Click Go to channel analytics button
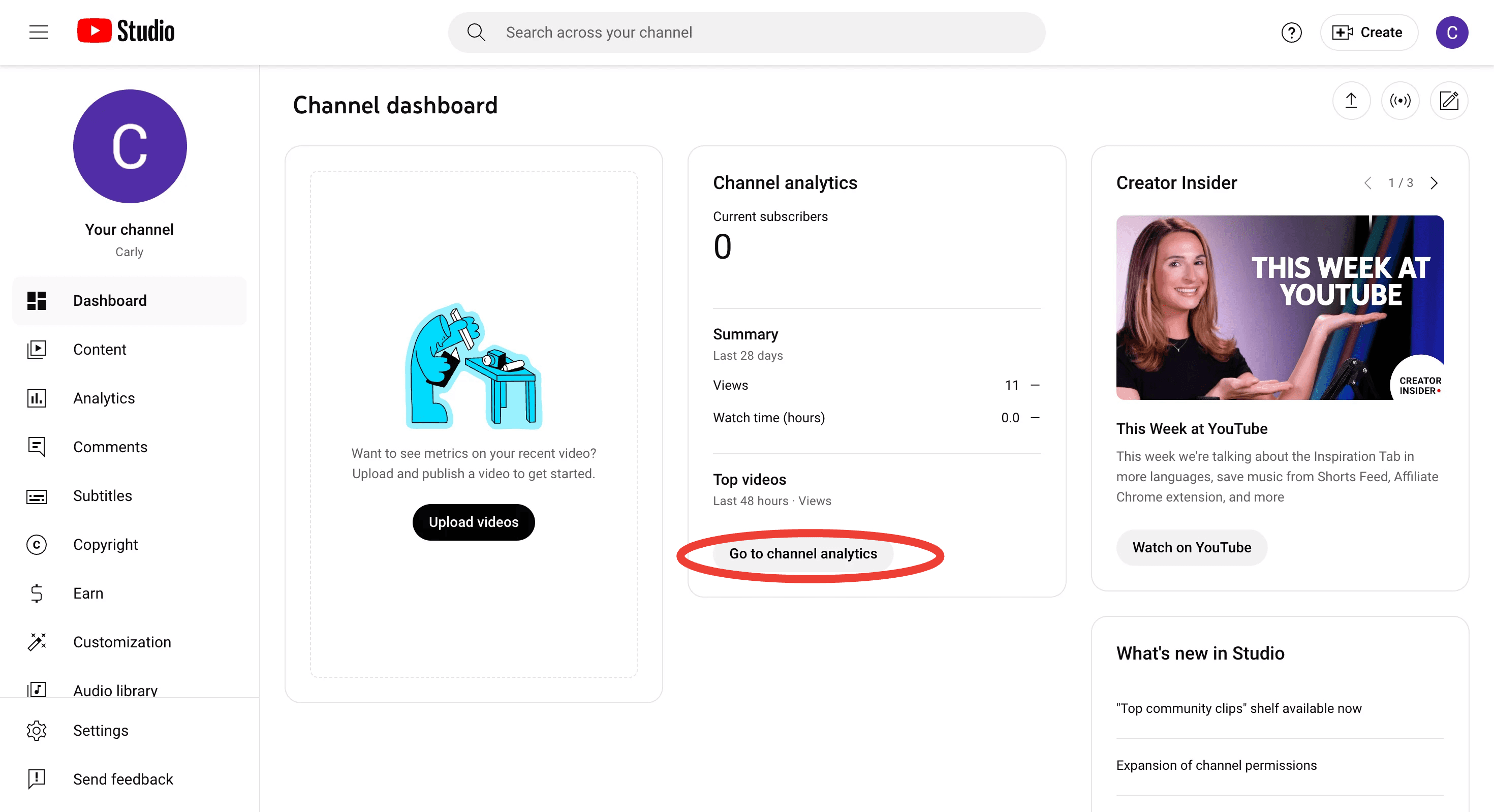Screen dimensions: 1494x812 click(803, 553)
